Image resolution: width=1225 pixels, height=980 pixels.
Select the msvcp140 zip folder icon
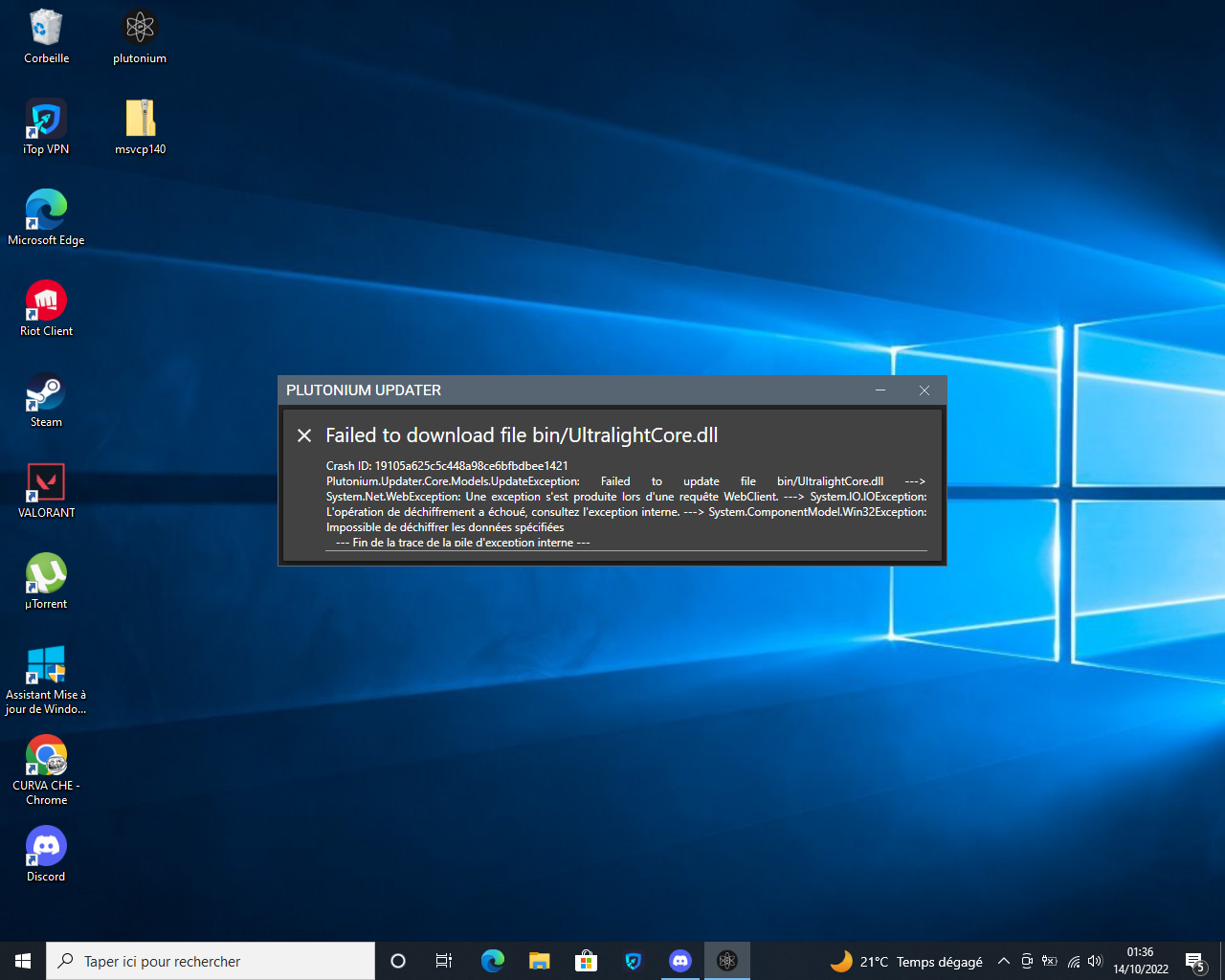pos(140,127)
